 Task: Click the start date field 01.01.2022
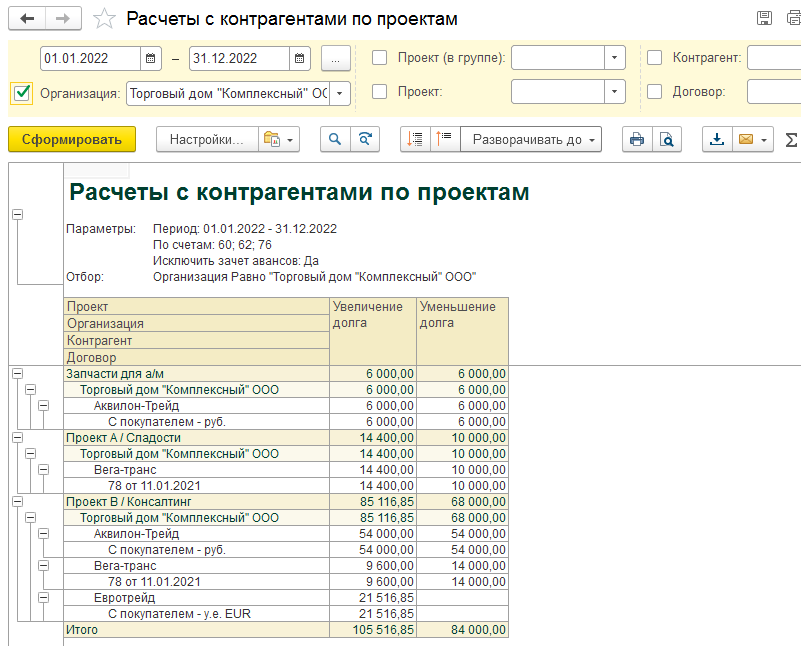(x=90, y=58)
